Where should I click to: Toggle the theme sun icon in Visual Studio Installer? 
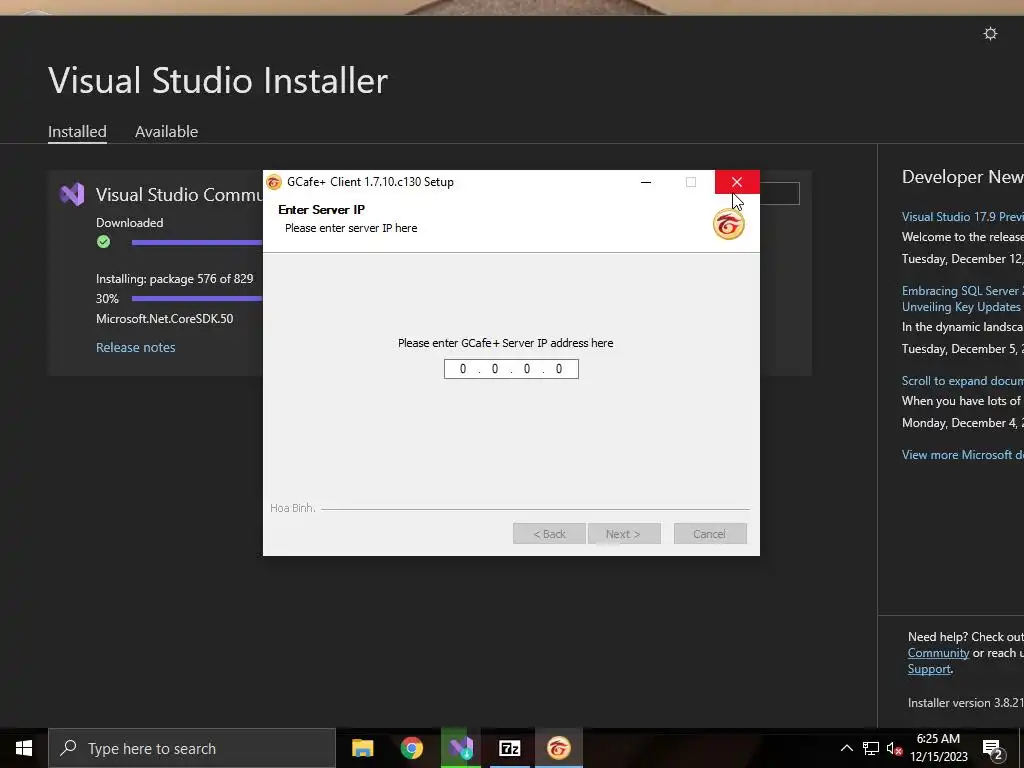[x=990, y=33]
